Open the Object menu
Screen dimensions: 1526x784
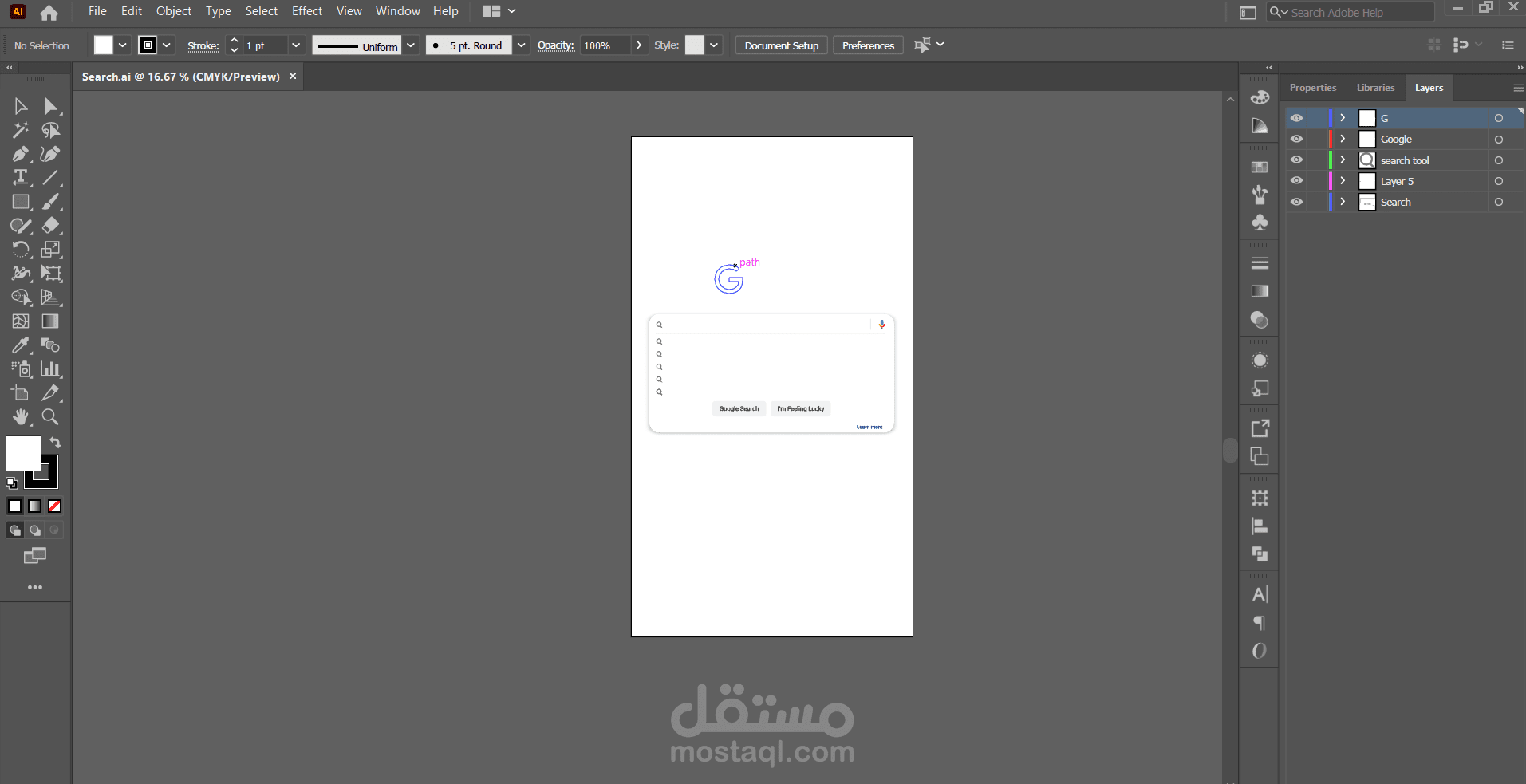(174, 11)
